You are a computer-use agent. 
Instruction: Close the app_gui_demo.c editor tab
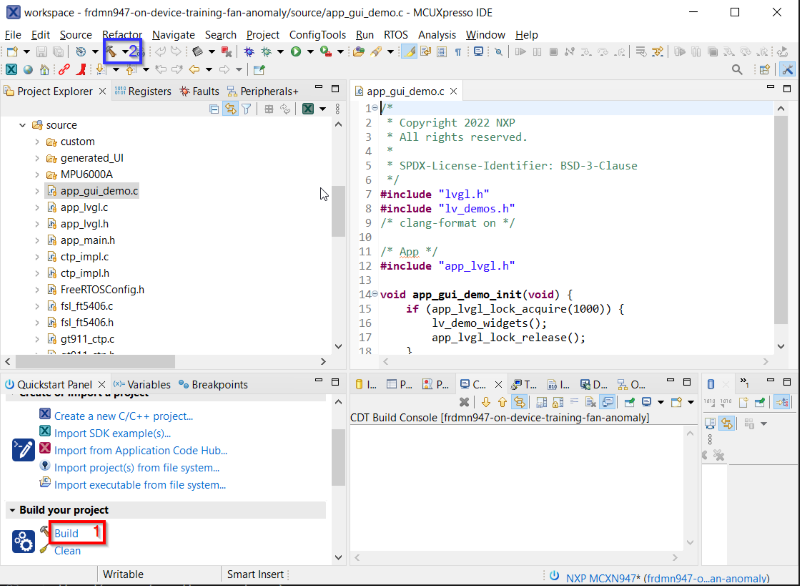pos(453,91)
